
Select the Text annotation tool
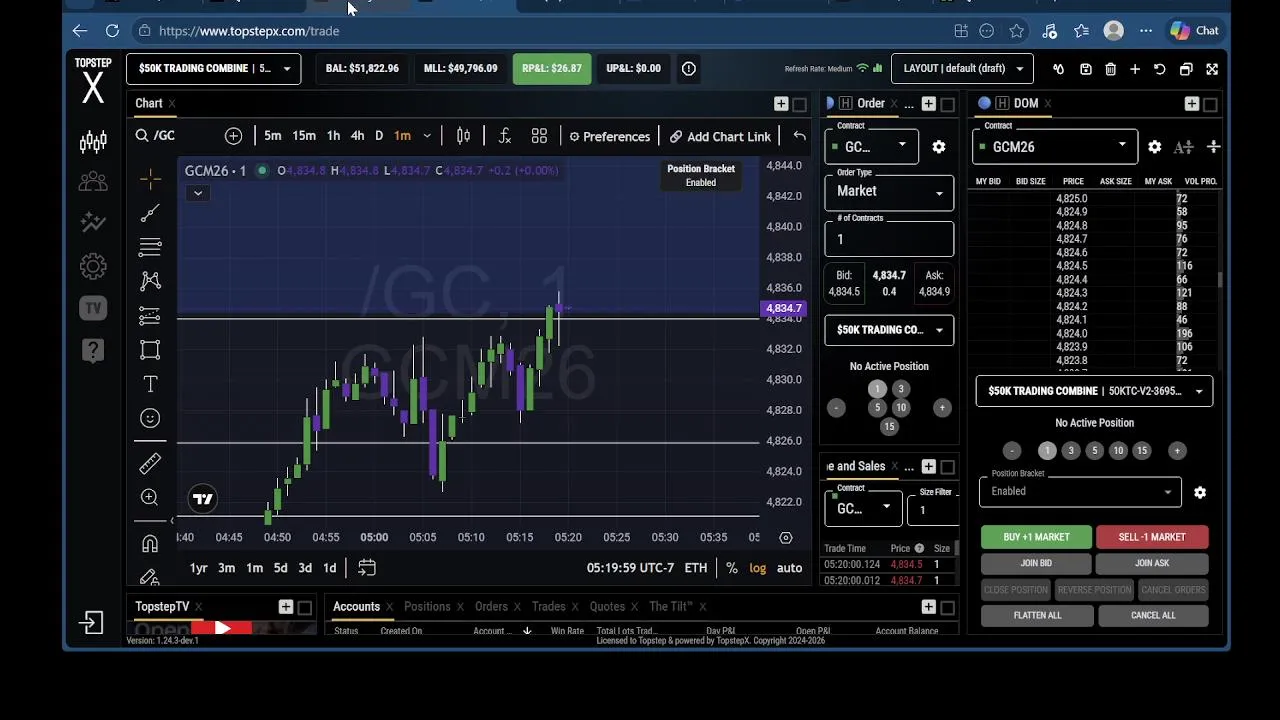pos(150,384)
